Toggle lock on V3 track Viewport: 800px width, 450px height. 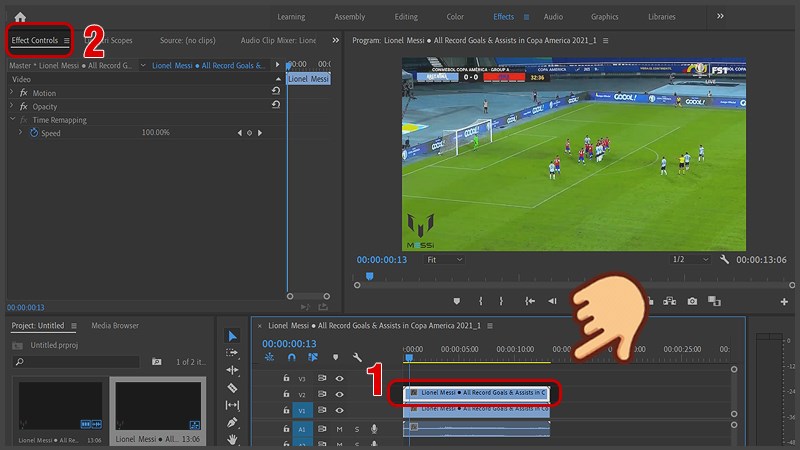point(286,378)
